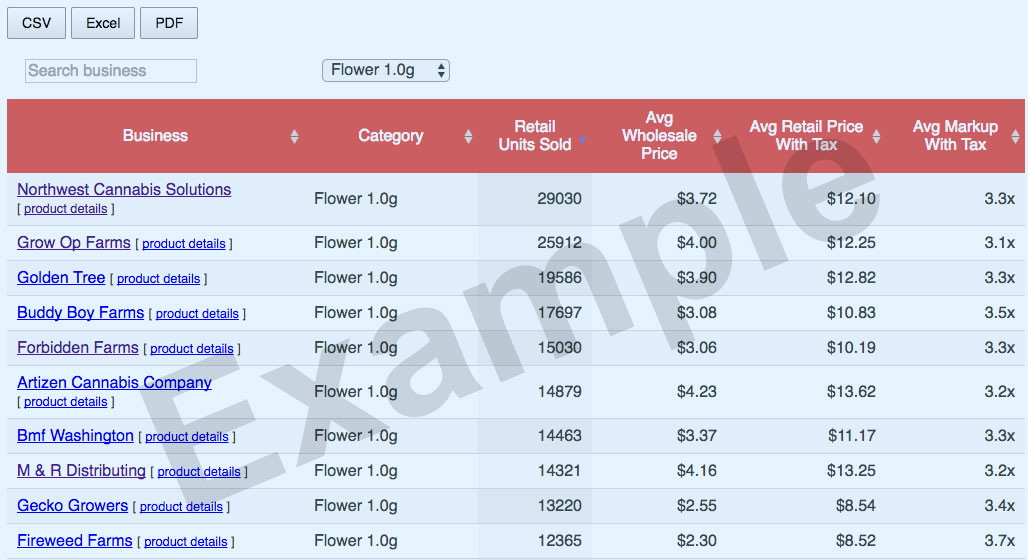The image size is (1028, 560).
Task: Select markup value 3.7x
Action: pos(1000,540)
